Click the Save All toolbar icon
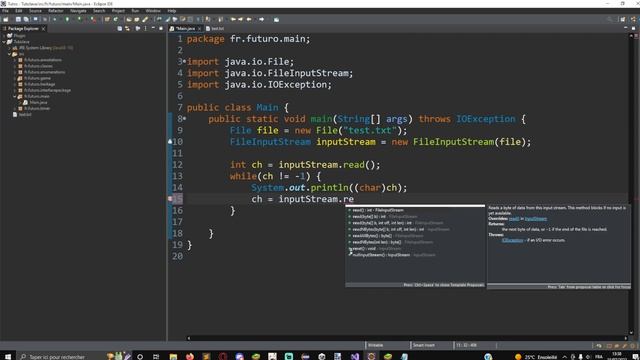The image size is (640, 360). tap(26, 19)
